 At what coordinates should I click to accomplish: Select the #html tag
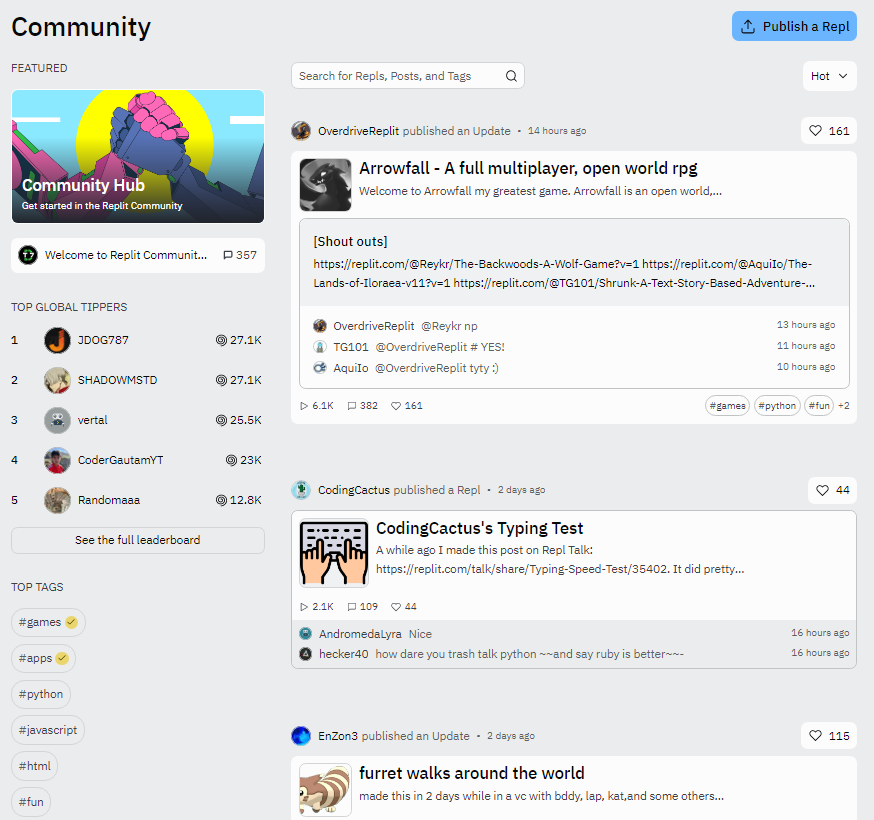tap(35, 766)
